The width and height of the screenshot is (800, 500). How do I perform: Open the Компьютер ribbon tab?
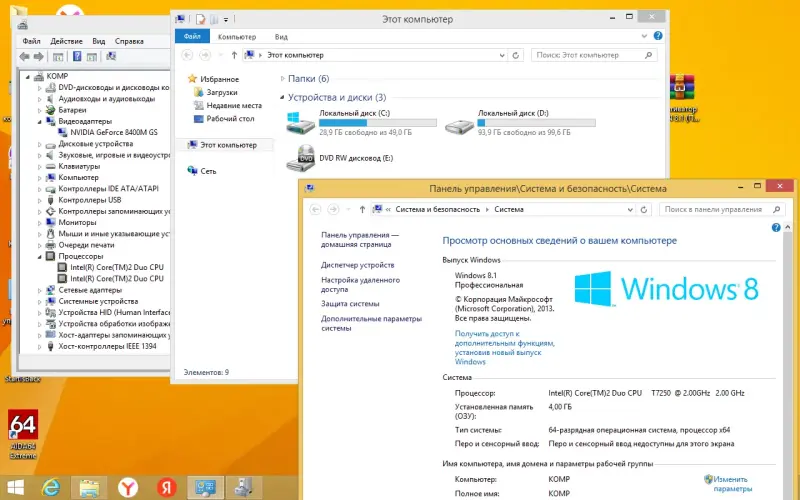(x=237, y=37)
